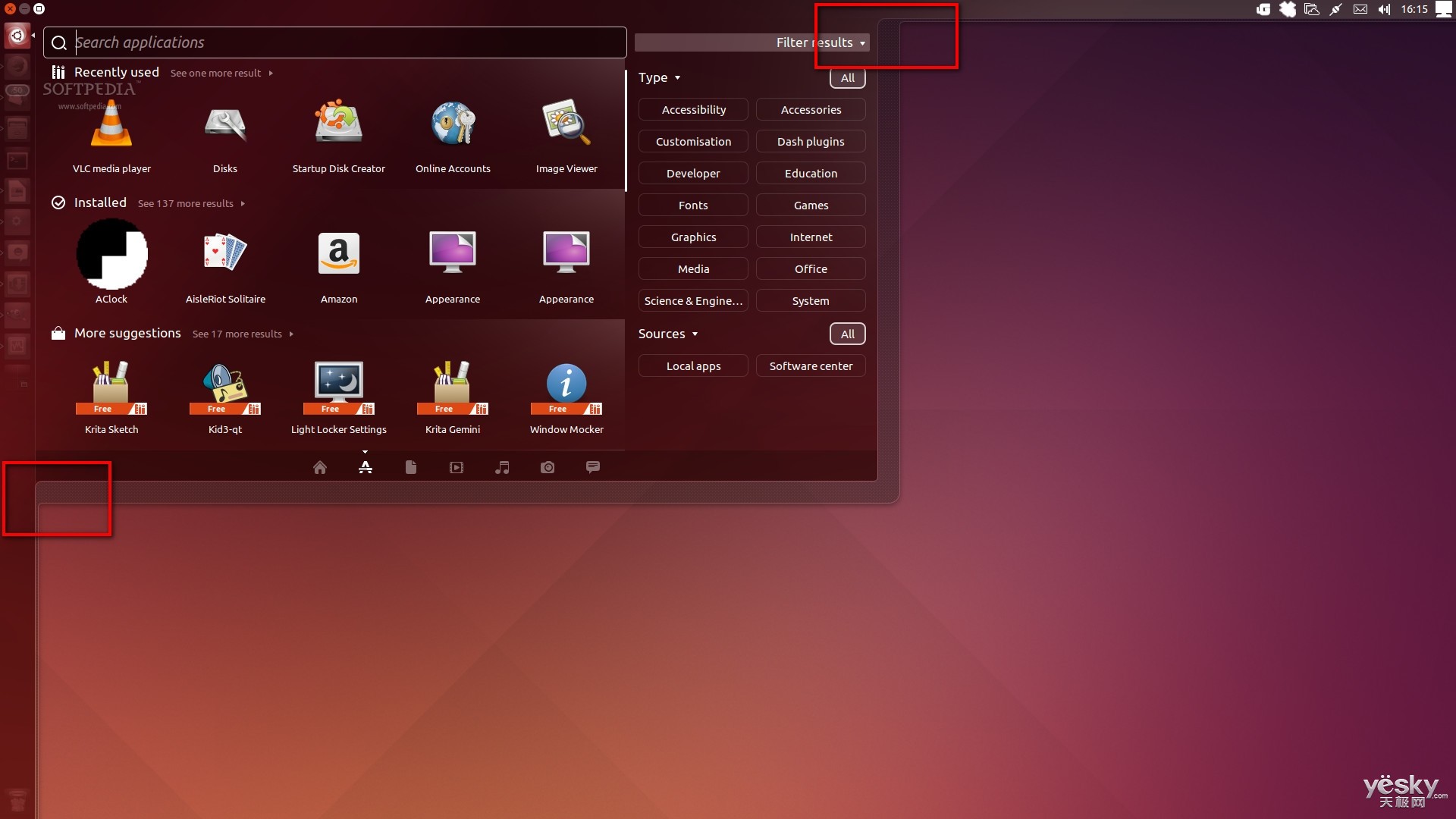
Task: Toggle the Science & Engineering filter
Action: click(x=693, y=301)
